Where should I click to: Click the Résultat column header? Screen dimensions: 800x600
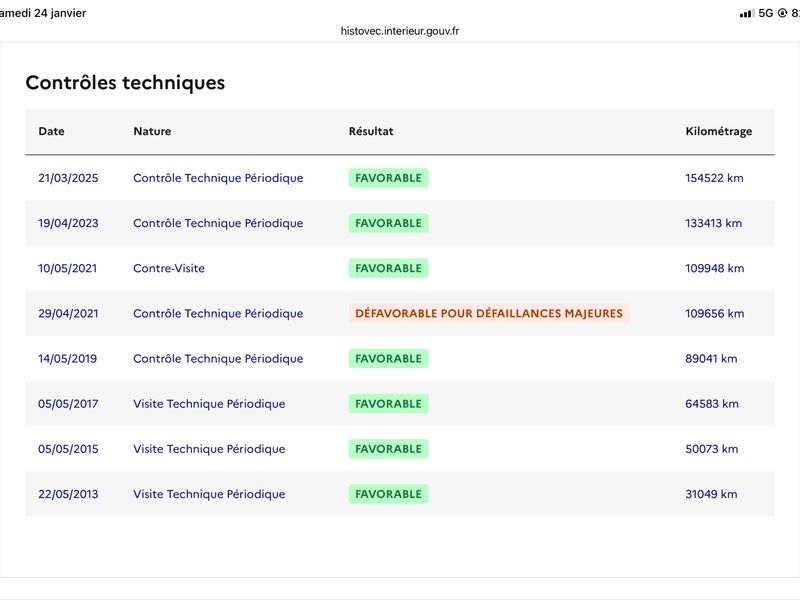coord(371,131)
